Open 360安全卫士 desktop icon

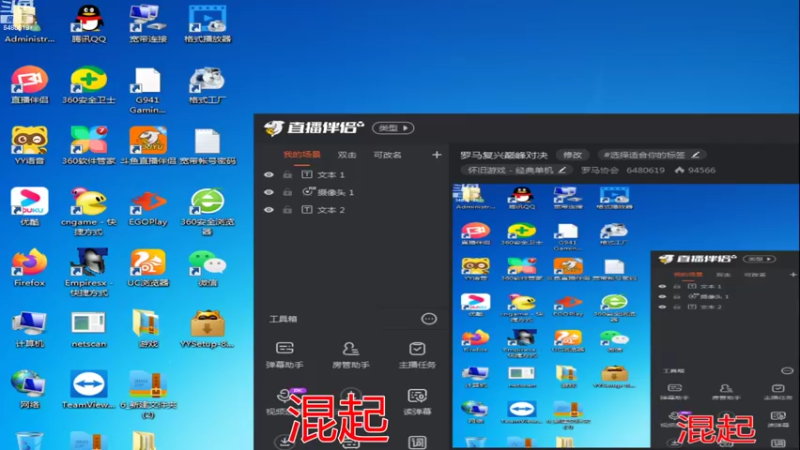pos(89,84)
